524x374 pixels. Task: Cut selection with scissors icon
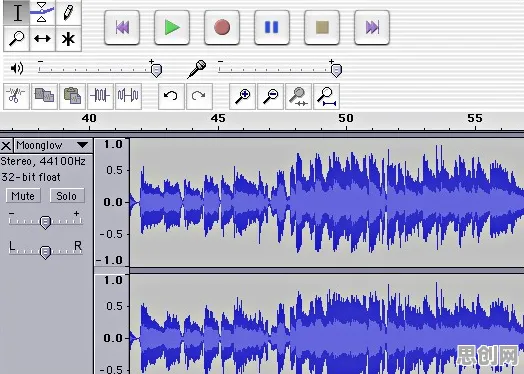coord(16,96)
